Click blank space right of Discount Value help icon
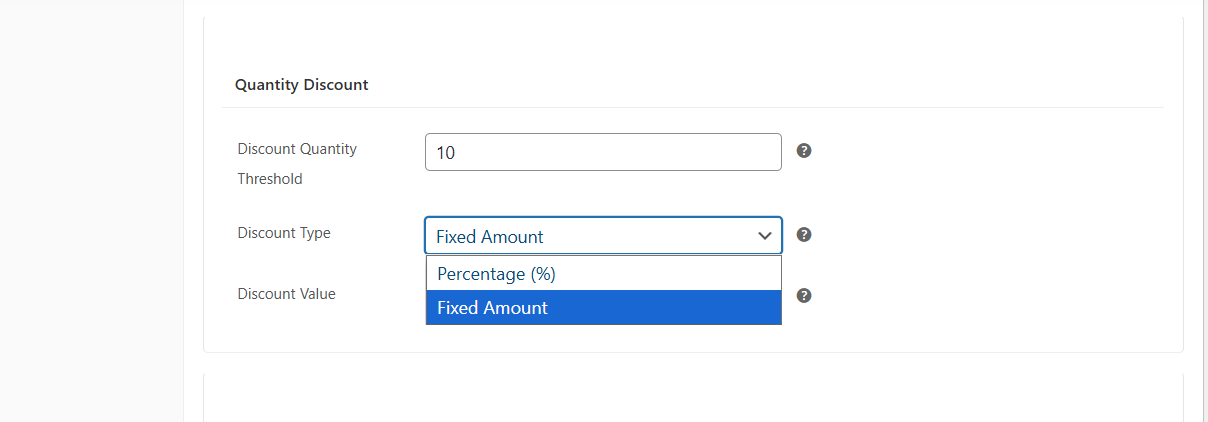The height and width of the screenshot is (422, 1208). click(x=980, y=296)
